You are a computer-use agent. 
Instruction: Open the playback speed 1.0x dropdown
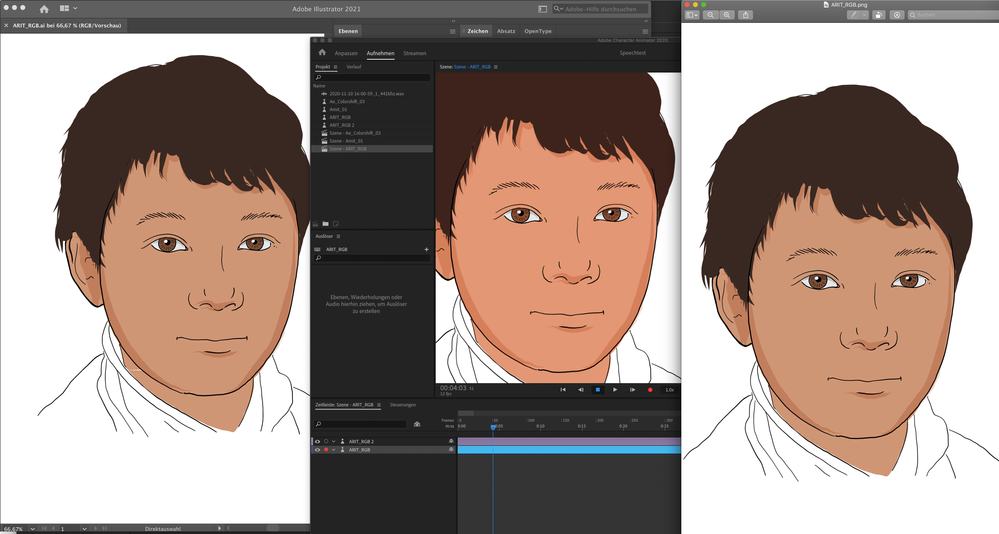(x=669, y=389)
